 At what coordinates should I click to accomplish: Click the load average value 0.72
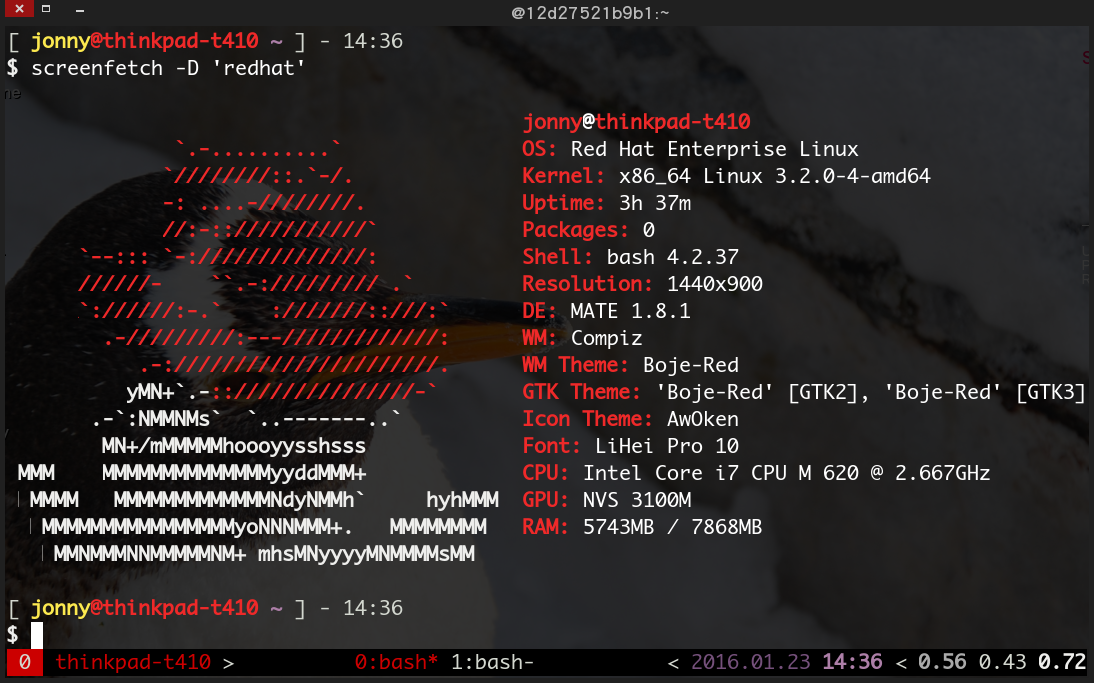(1068, 662)
